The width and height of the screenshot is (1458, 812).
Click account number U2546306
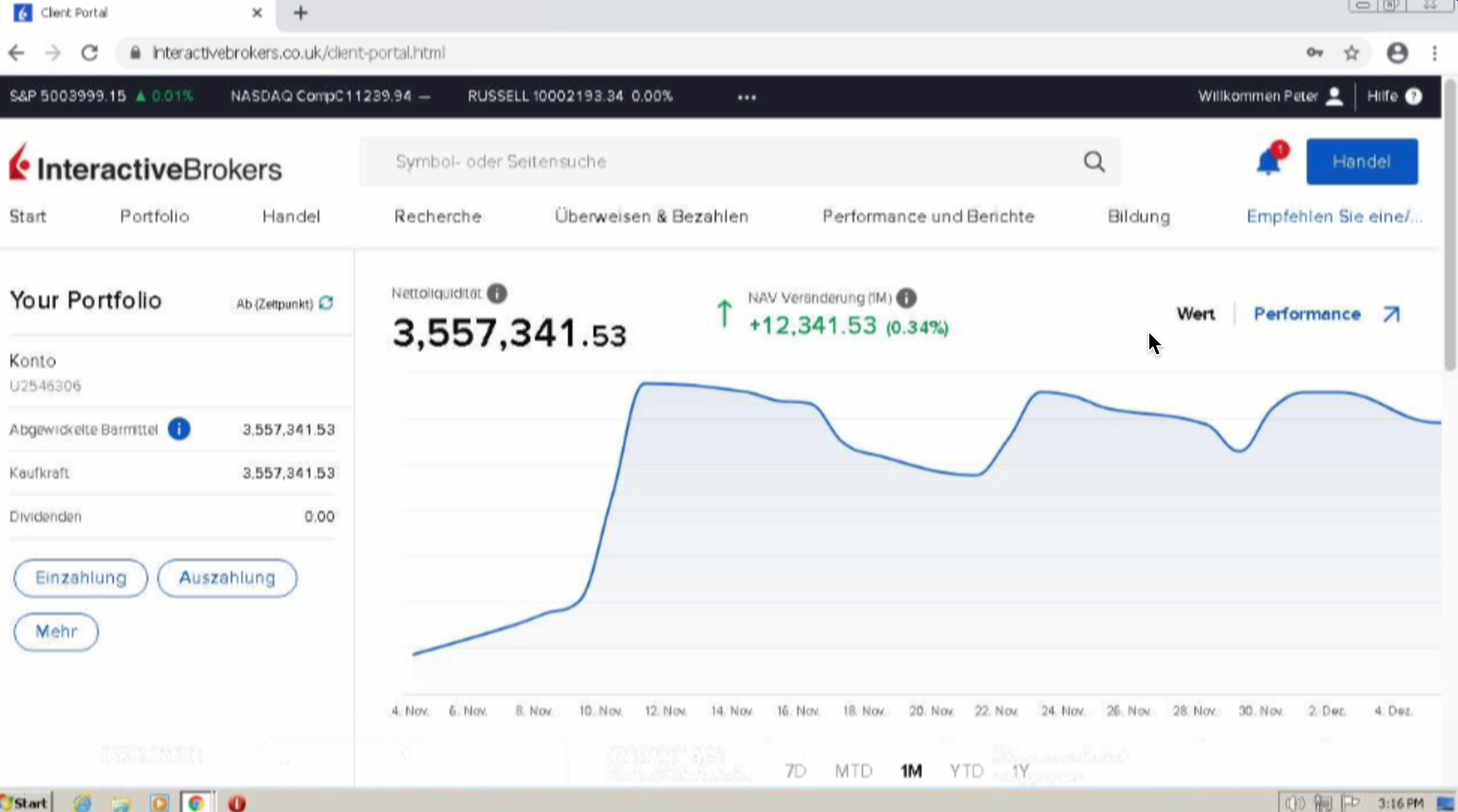(x=45, y=386)
